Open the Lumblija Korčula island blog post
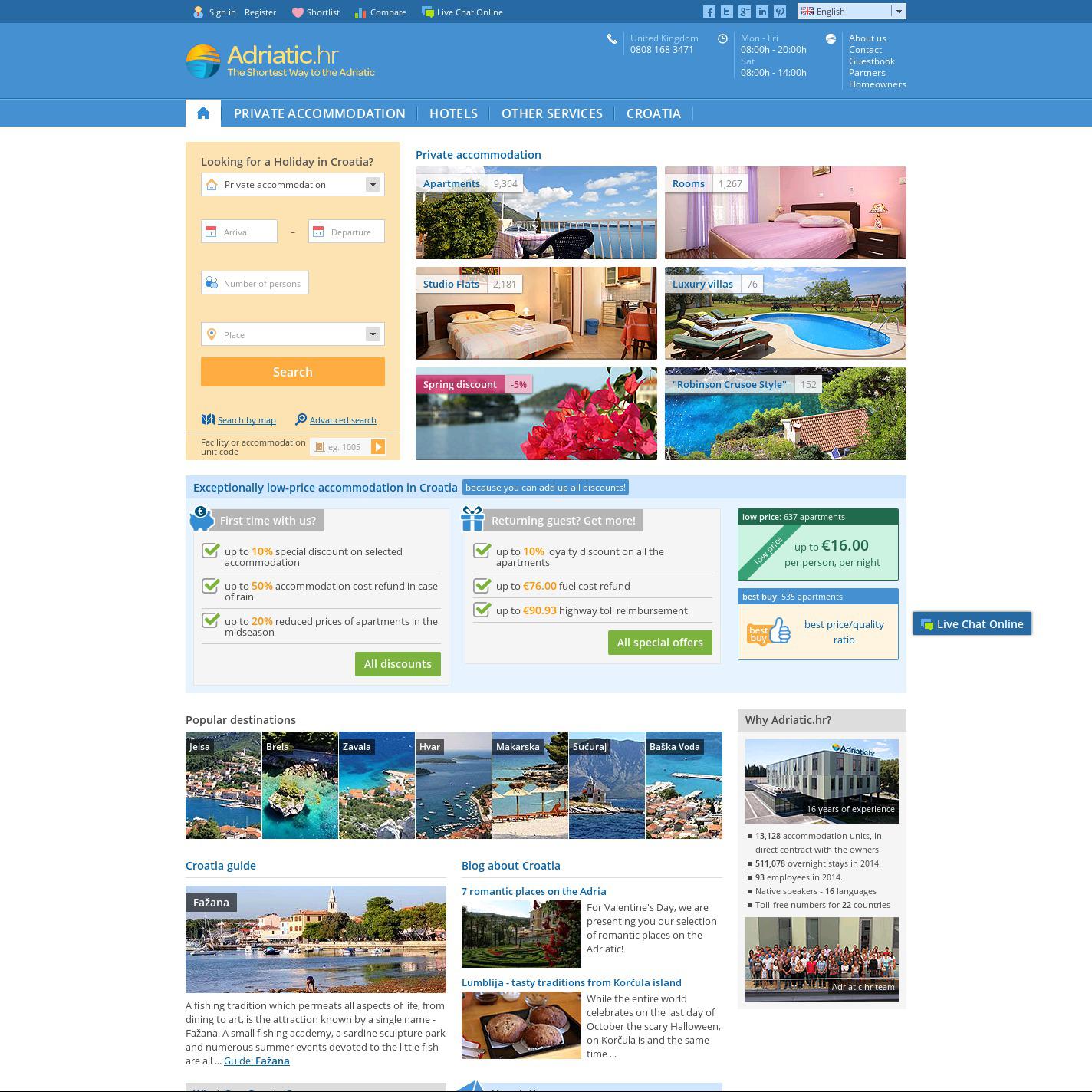Screen dimensions: 1092x1092 [571, 982]
